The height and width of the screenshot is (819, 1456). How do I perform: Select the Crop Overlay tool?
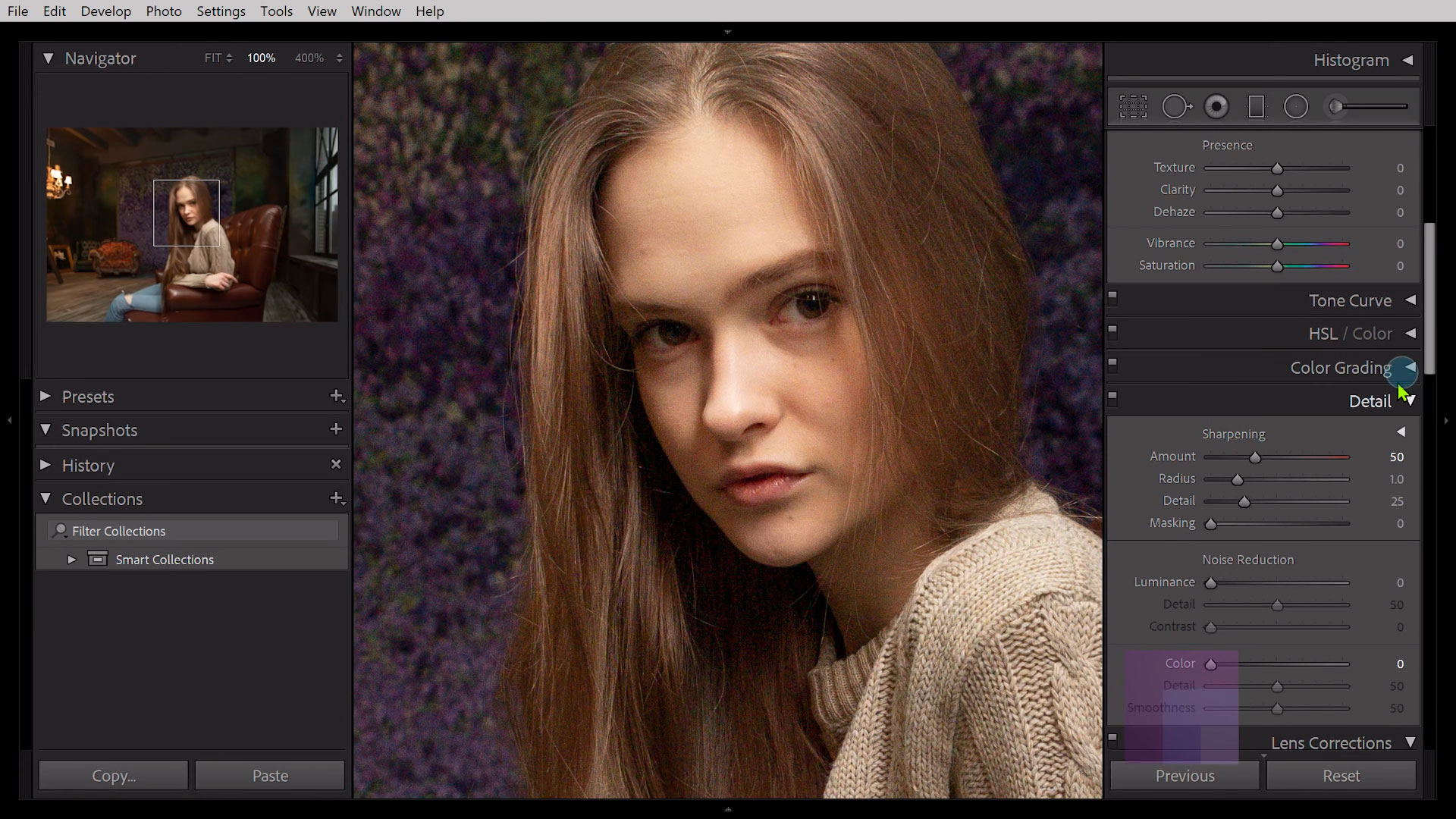coord(1133,107)
